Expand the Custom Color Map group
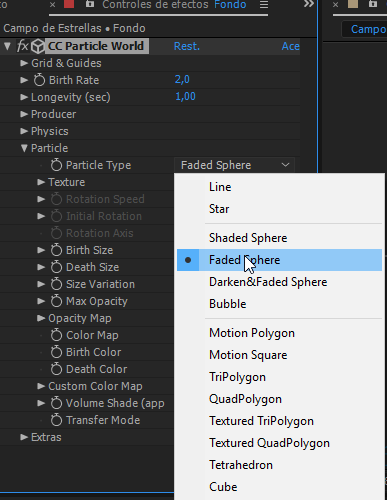Image resolution: width=387 pixels, height=500 pixels. pyautogui.click(x=41, y=386)
